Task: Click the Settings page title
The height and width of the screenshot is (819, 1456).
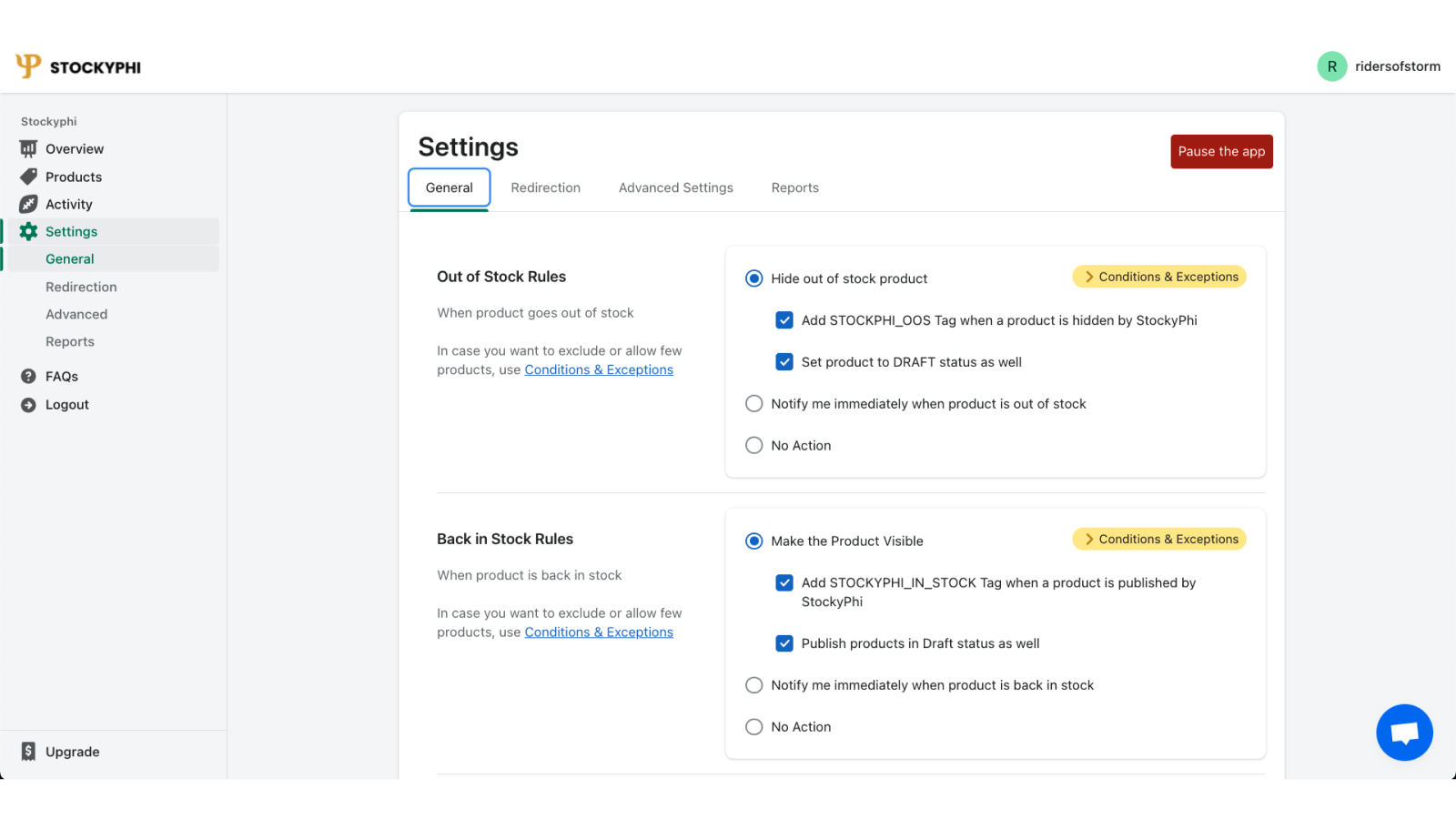Action: (469, 147)
